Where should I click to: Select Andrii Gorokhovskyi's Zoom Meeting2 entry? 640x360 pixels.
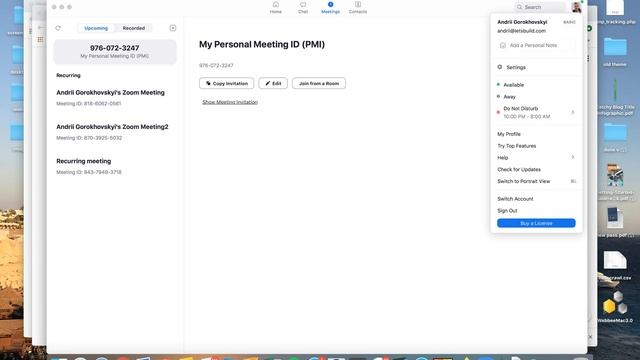pyautogui.click(x=115, y=132)
